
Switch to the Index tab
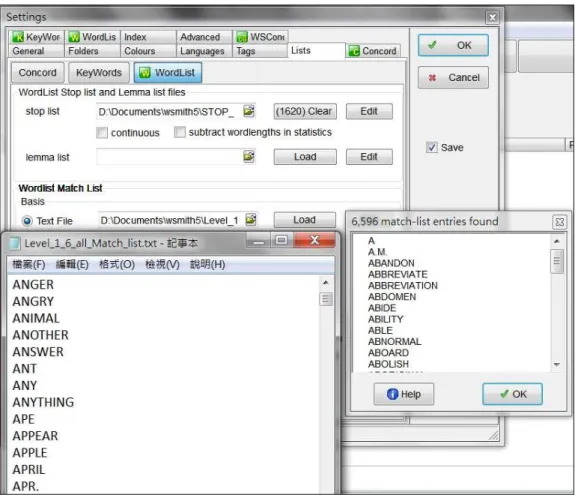148,37
